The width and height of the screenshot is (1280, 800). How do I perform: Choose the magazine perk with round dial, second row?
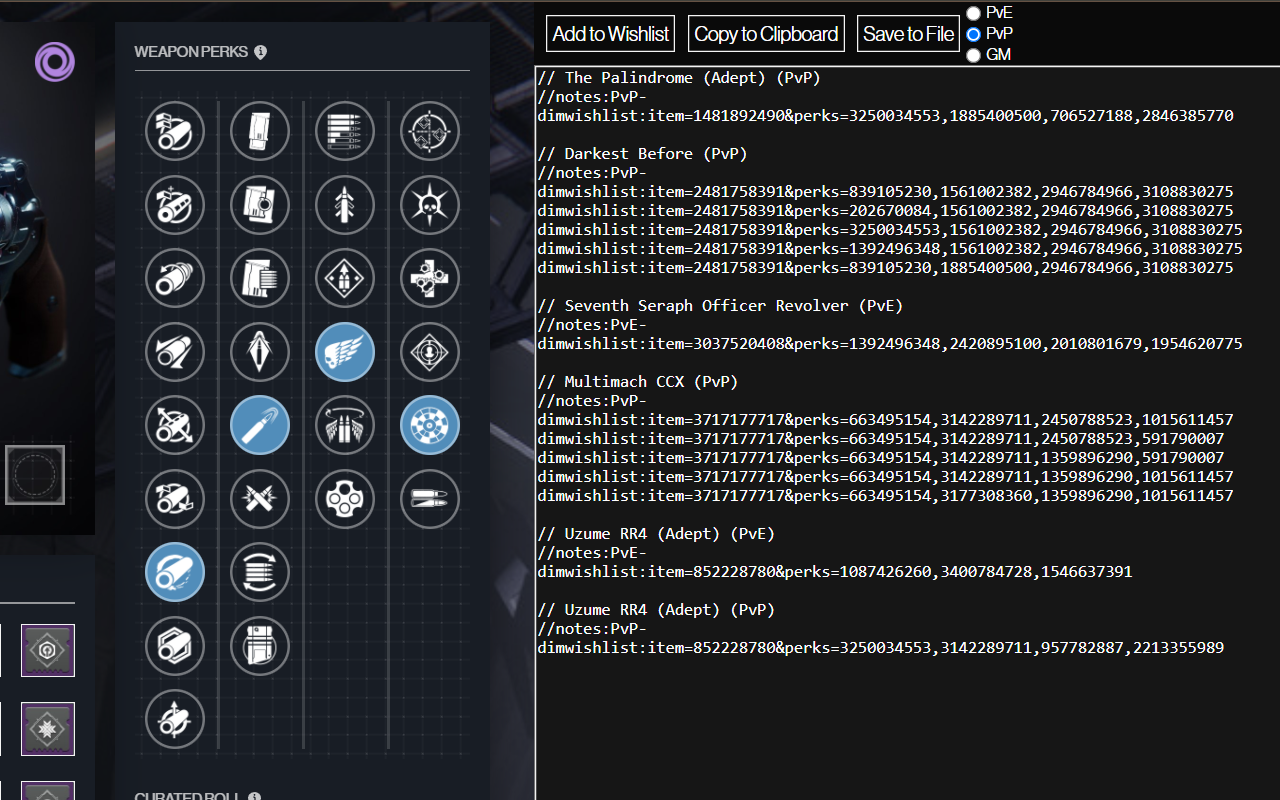coord(260,205)
